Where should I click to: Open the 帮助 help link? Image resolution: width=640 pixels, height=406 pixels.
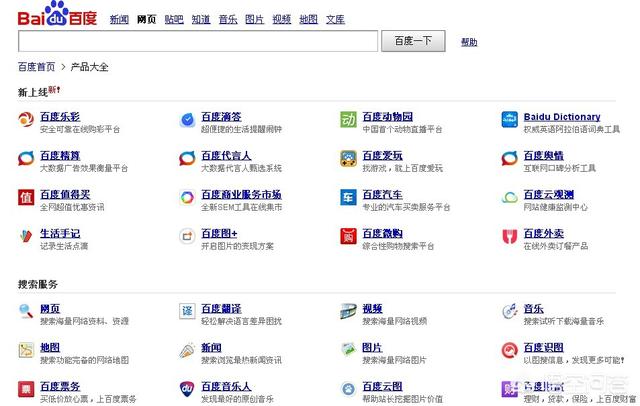[469, 42]
